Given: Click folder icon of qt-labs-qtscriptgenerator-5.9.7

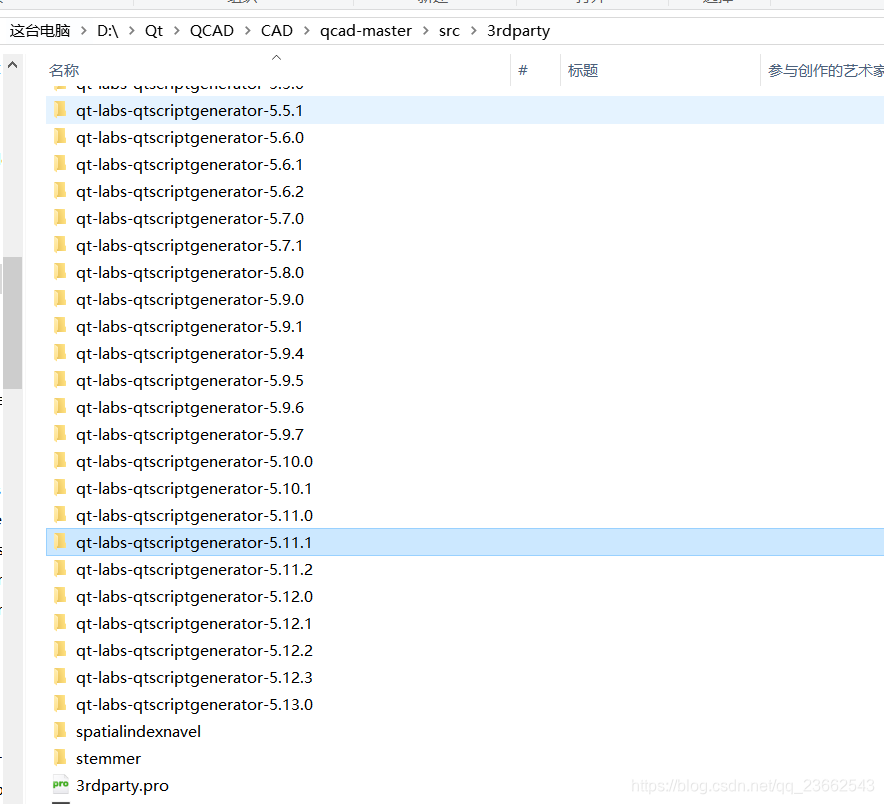Looking at the screenshot, I should pos(60,434).
